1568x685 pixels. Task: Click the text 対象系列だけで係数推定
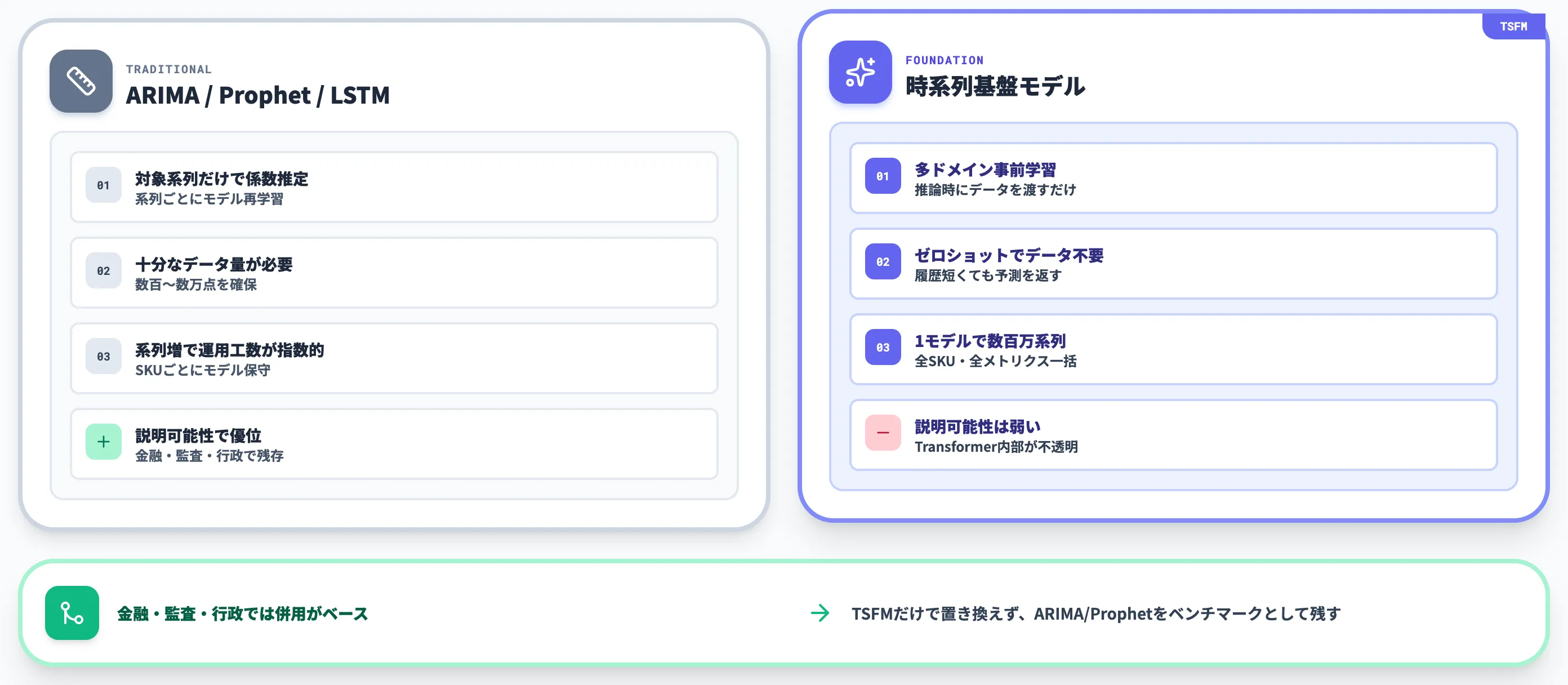tap(221, 179)
